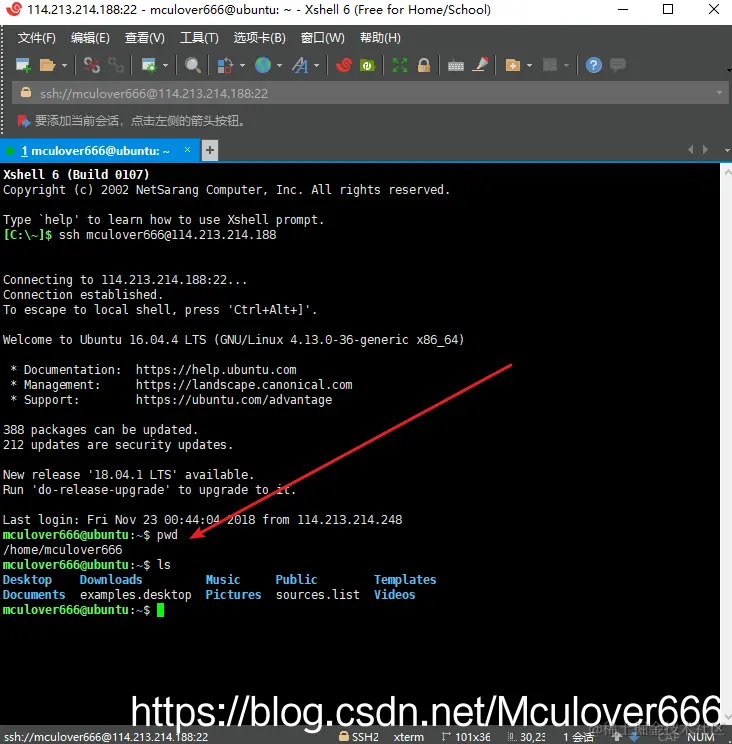Open the 选项卡(B) menu

[259, 37]
